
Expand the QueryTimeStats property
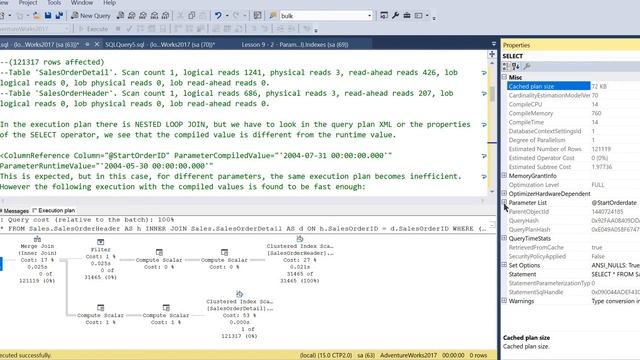coord(504,238)
